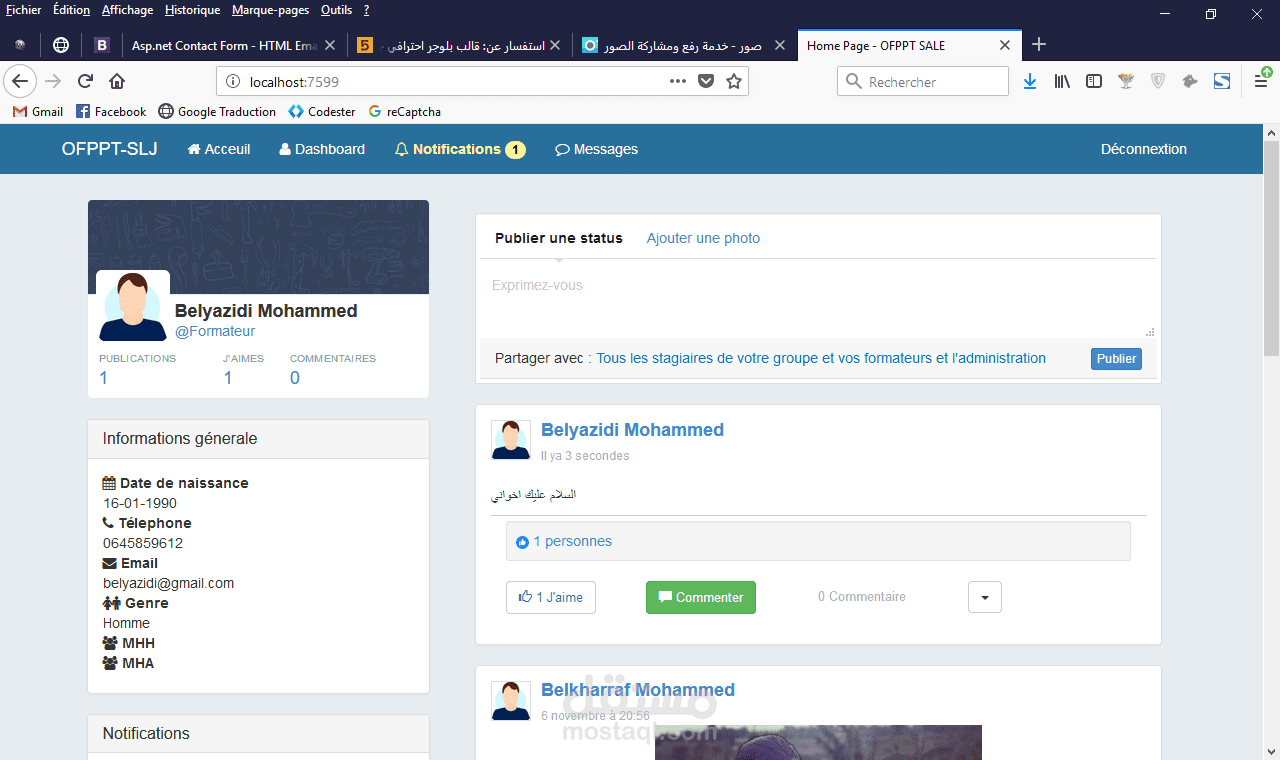Click the COMMENTAIRES count on profile card

pyautogui.click(x=295, y=378)
